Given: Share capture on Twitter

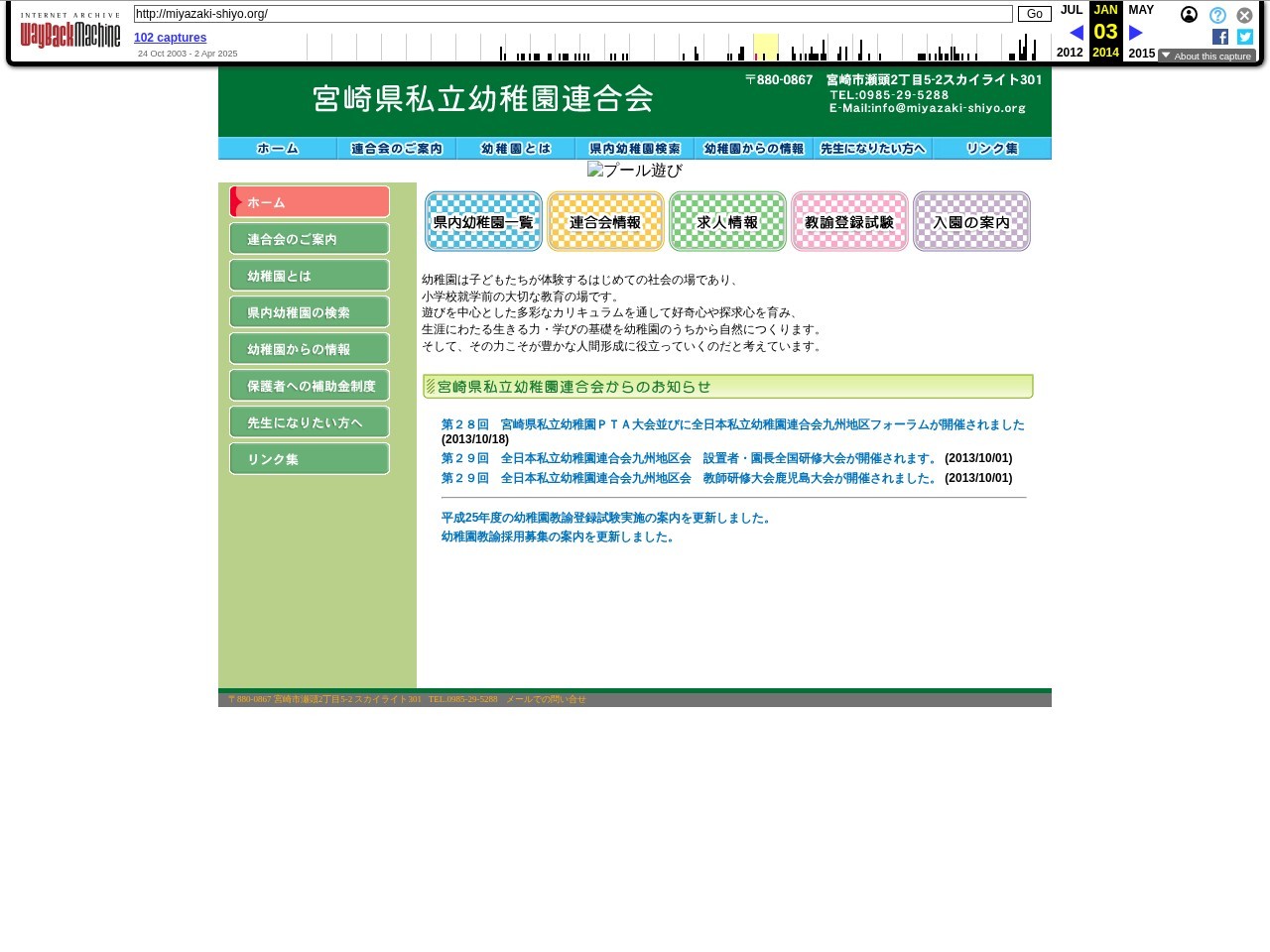Looking at the screenshot, I should coord(1245,37).
